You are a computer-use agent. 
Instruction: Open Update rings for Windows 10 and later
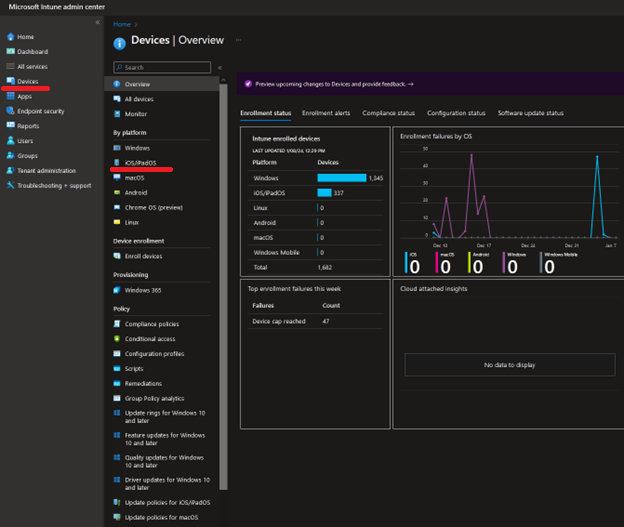pos(165,417)
